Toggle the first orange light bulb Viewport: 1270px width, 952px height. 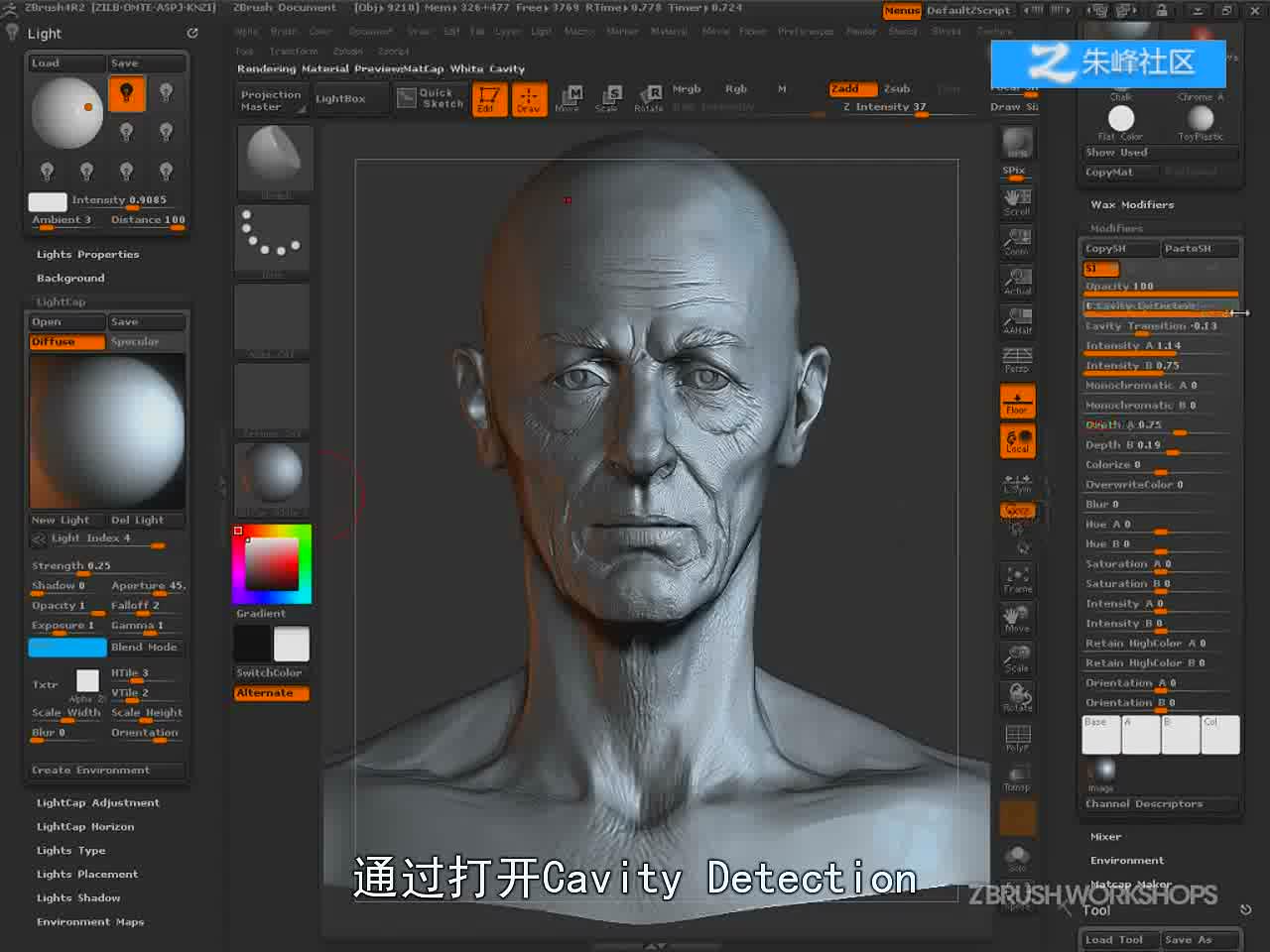(x=126, y=94)
